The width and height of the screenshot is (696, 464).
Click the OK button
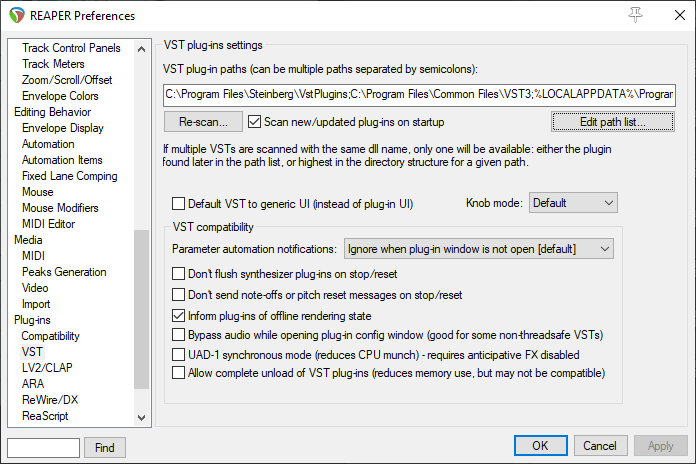540,446
